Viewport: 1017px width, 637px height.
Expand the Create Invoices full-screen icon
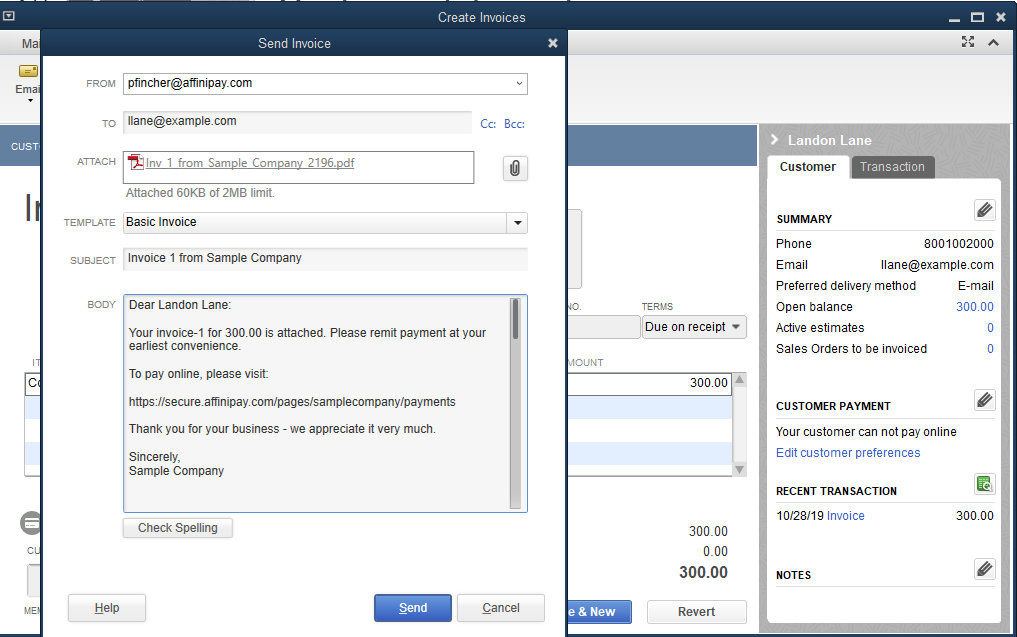click(x=967, y=42)
